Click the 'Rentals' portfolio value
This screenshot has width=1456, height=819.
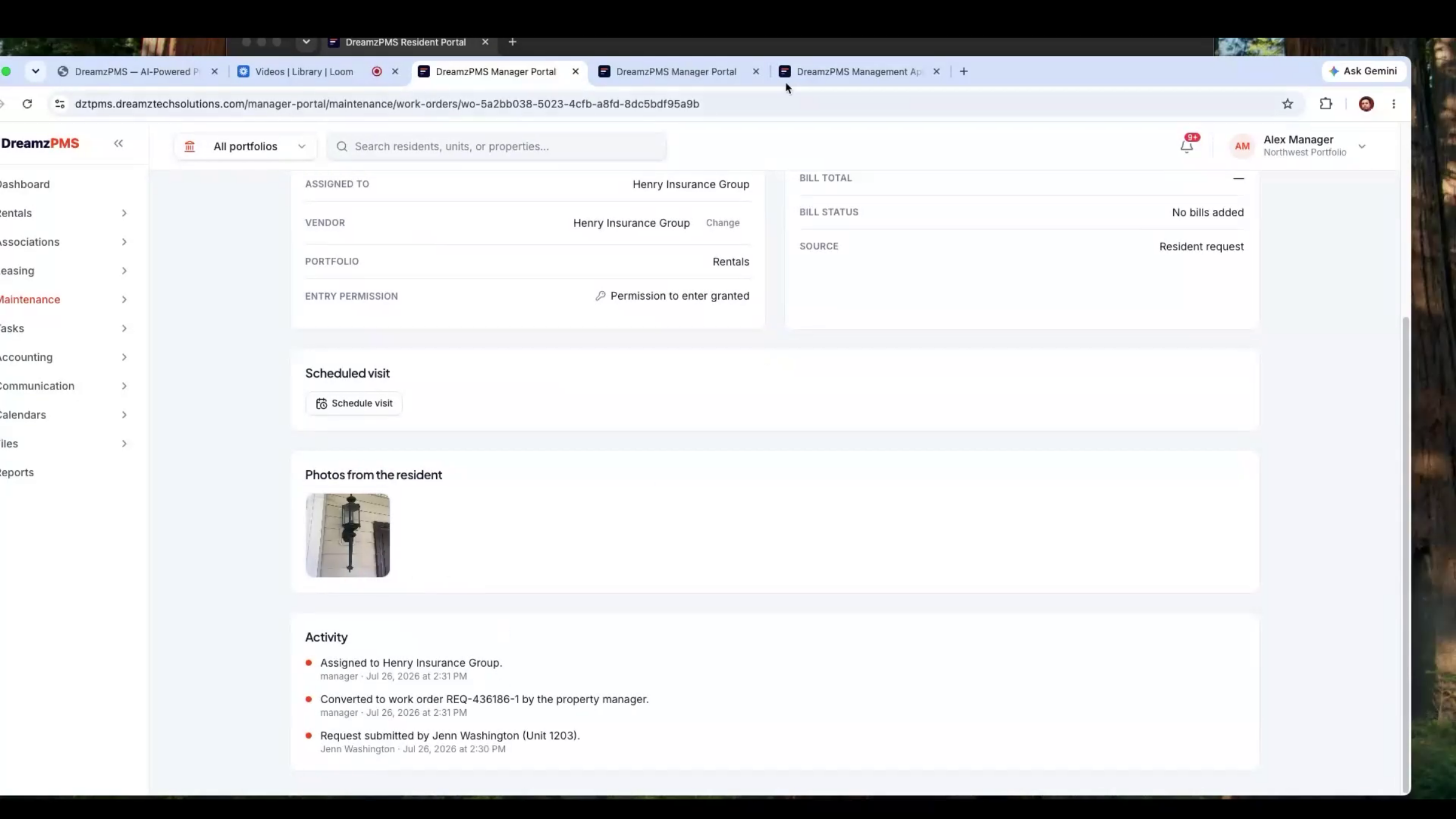tap(730, 261)
